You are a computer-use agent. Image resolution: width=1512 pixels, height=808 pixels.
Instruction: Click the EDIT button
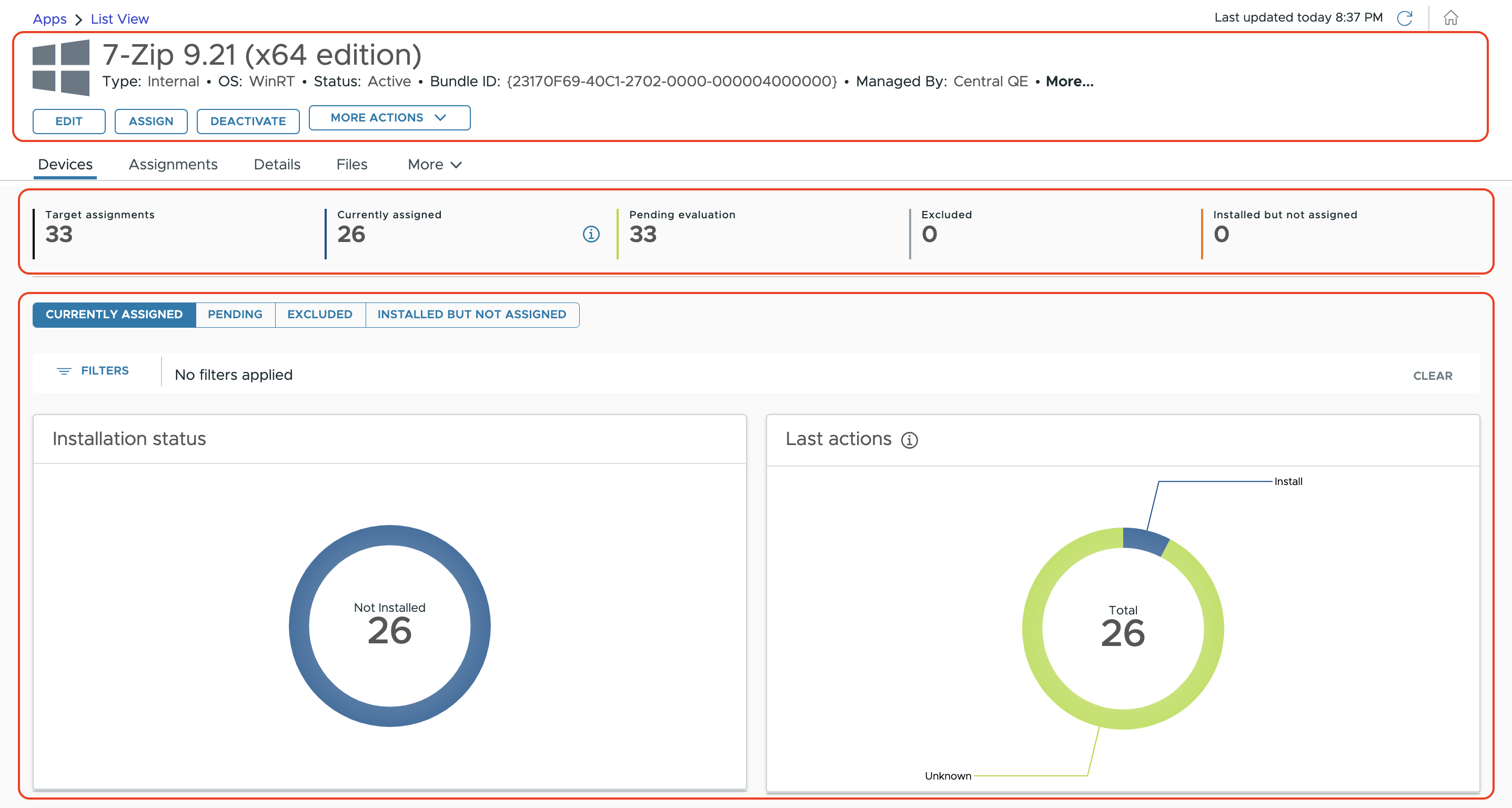click(69, 122)
